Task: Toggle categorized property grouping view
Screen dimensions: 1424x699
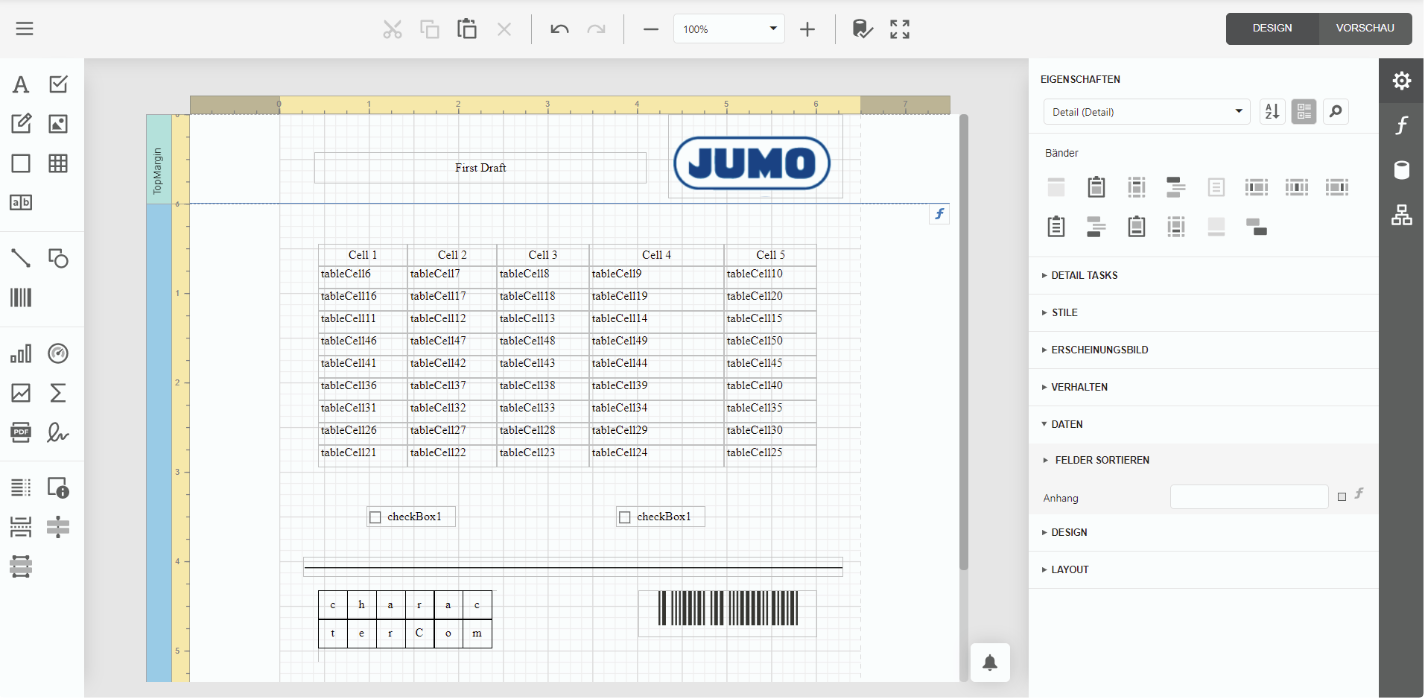Action: pyautogui.click(x=1303, y=112)
